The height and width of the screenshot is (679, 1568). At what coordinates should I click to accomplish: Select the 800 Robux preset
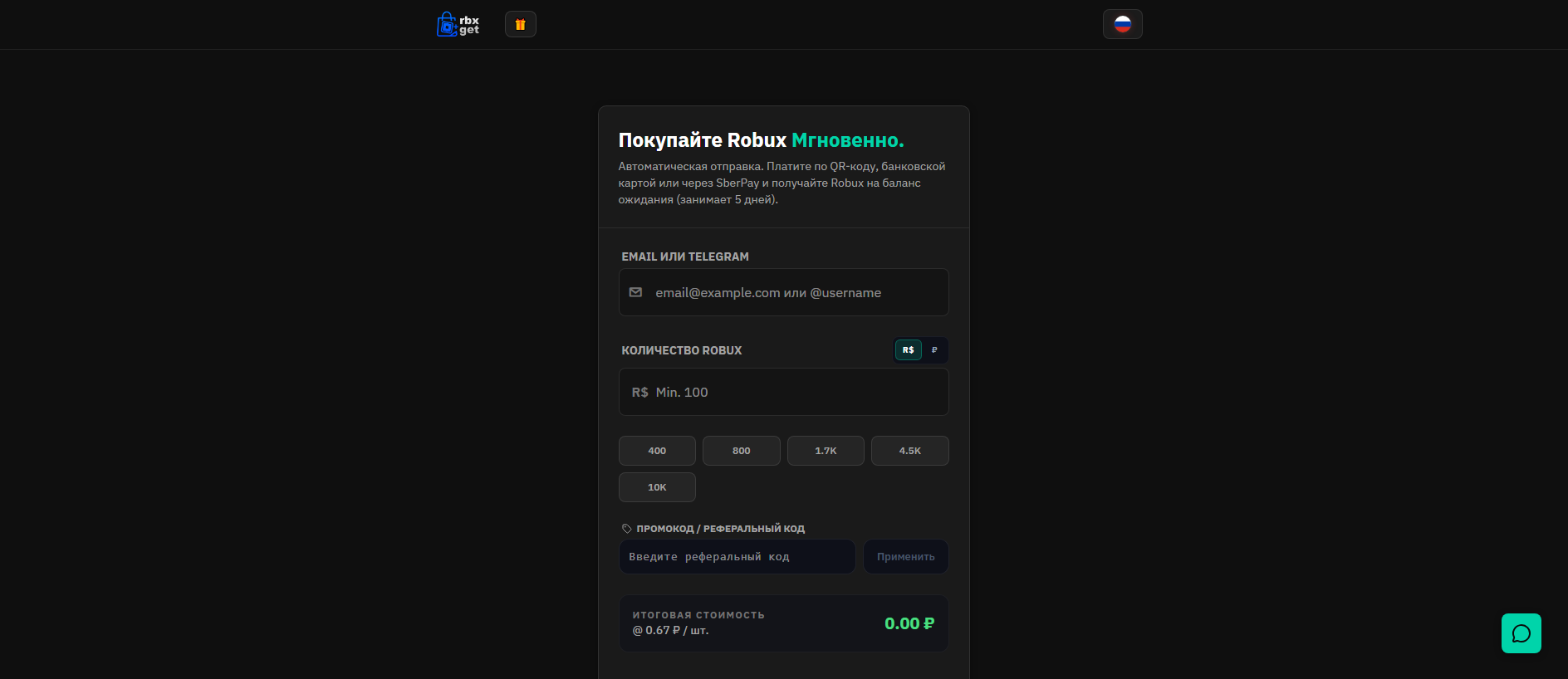click(742, 451)
